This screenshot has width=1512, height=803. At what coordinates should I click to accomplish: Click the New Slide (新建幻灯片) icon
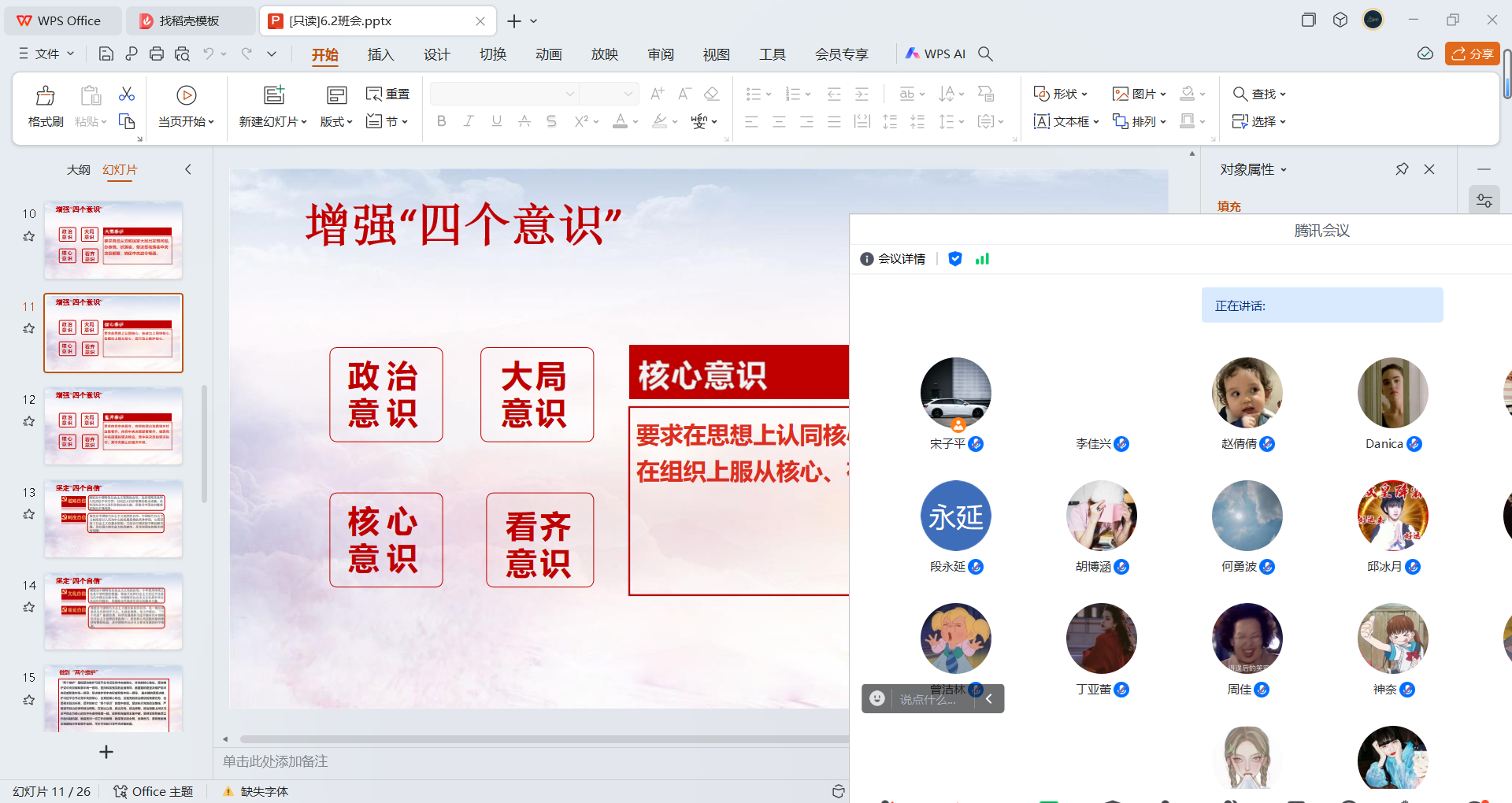pyautogui.click(x=273, y=95)
